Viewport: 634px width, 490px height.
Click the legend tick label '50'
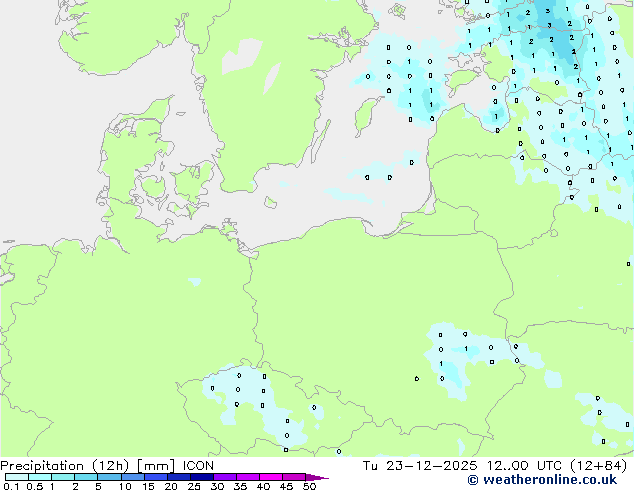(309, 486)
